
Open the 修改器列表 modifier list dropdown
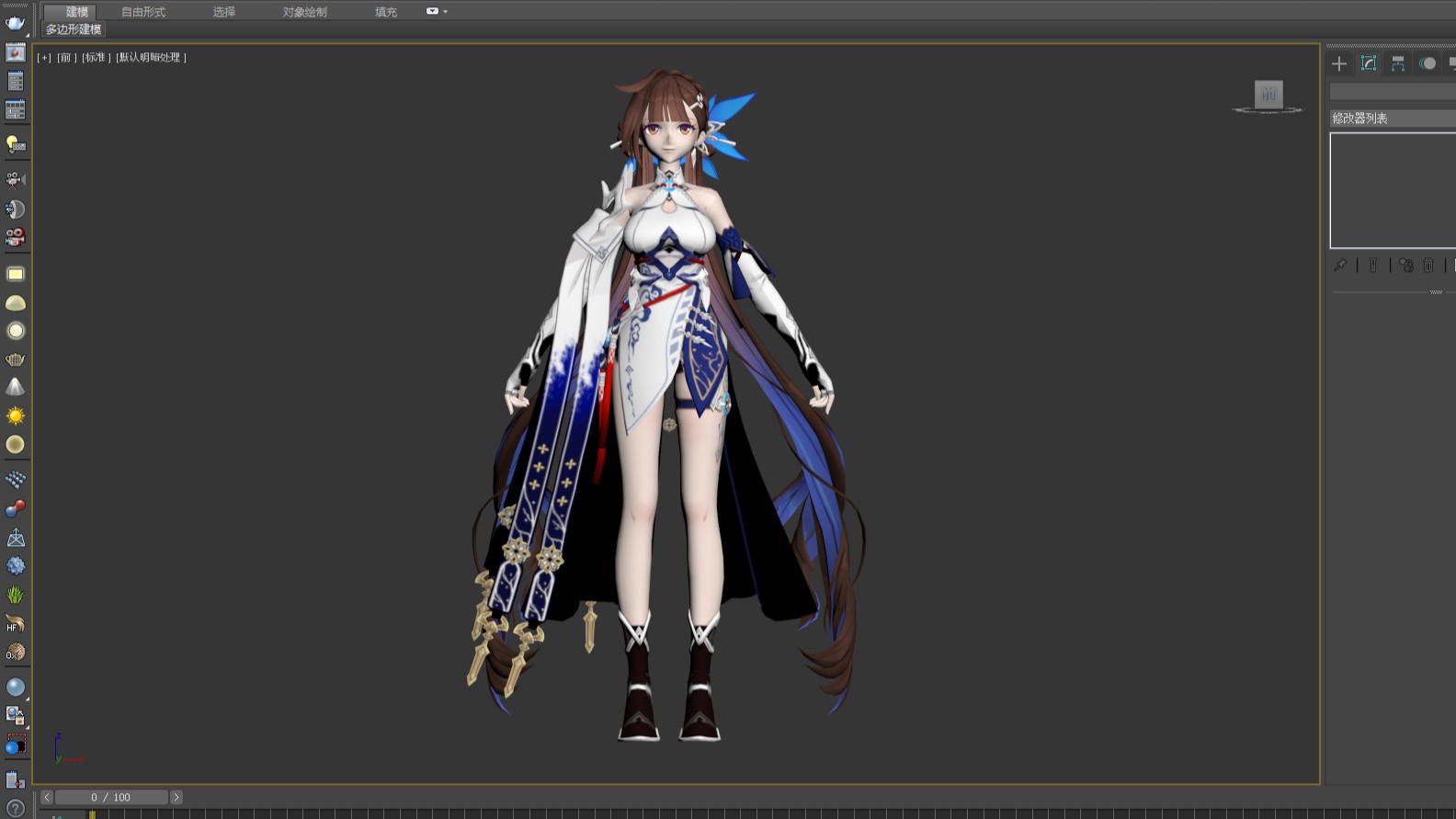coord(1392,119)
